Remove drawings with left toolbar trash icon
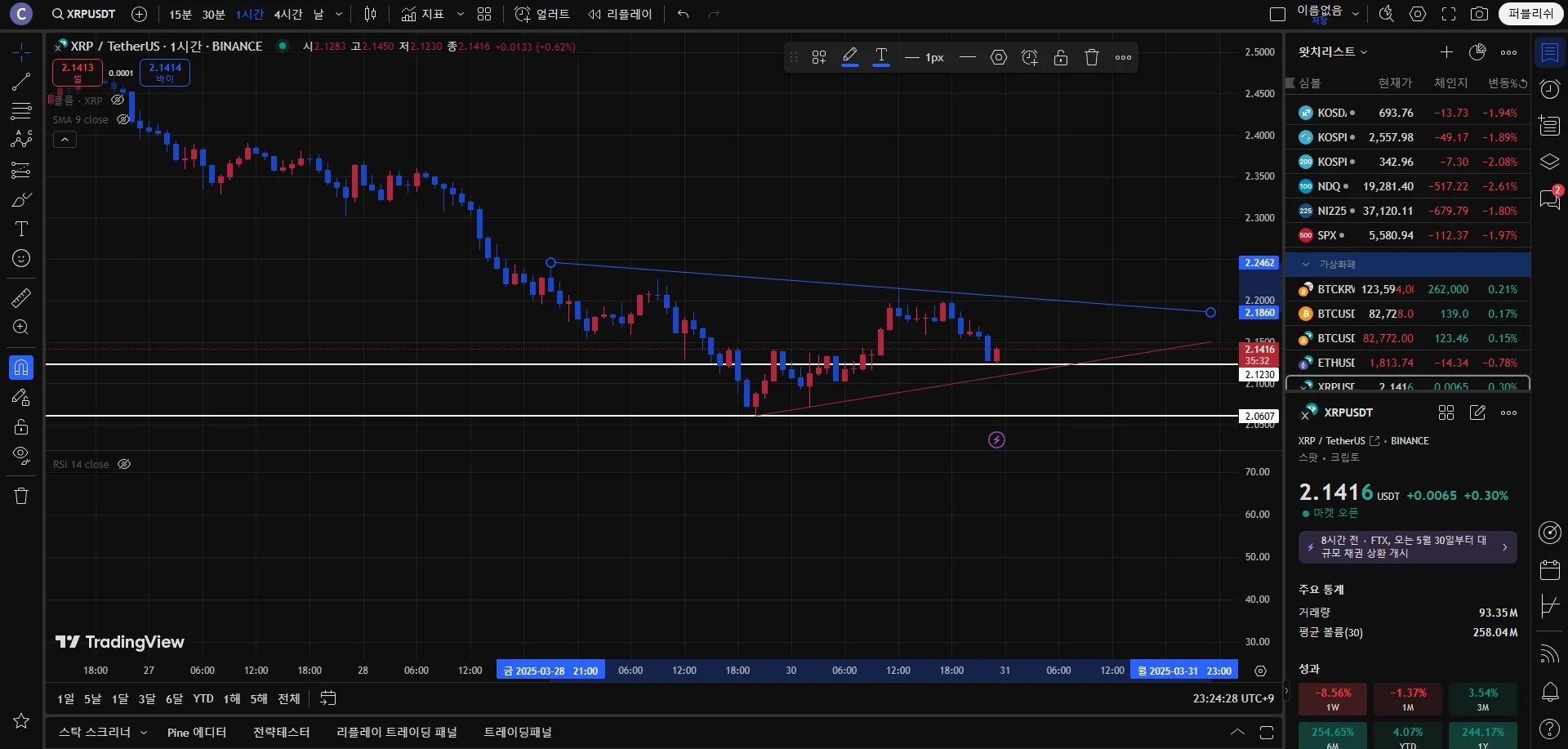The image size is (1568, 749). coord(21,496)
